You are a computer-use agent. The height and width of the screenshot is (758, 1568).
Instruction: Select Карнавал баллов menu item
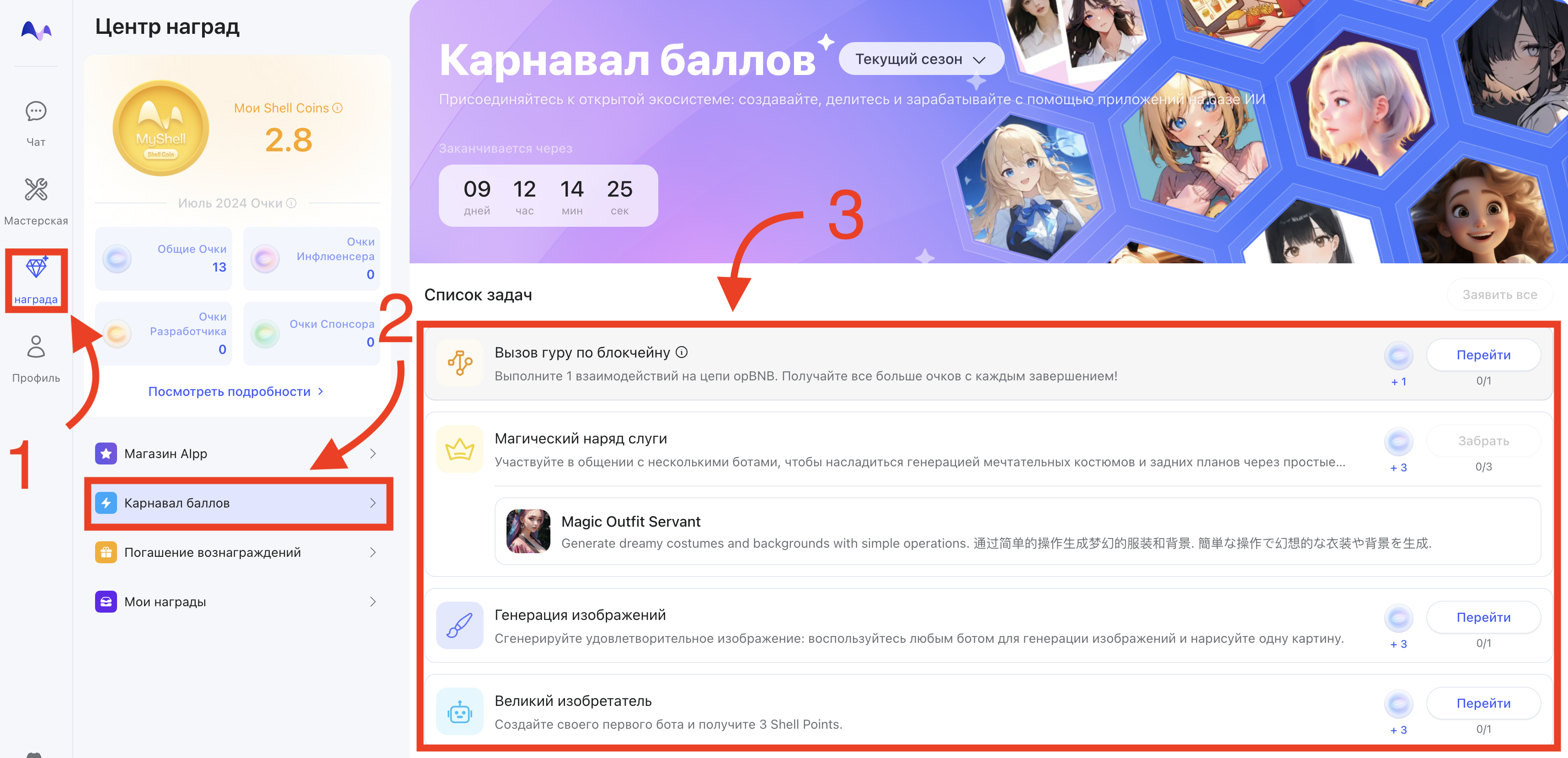point(238,503)
